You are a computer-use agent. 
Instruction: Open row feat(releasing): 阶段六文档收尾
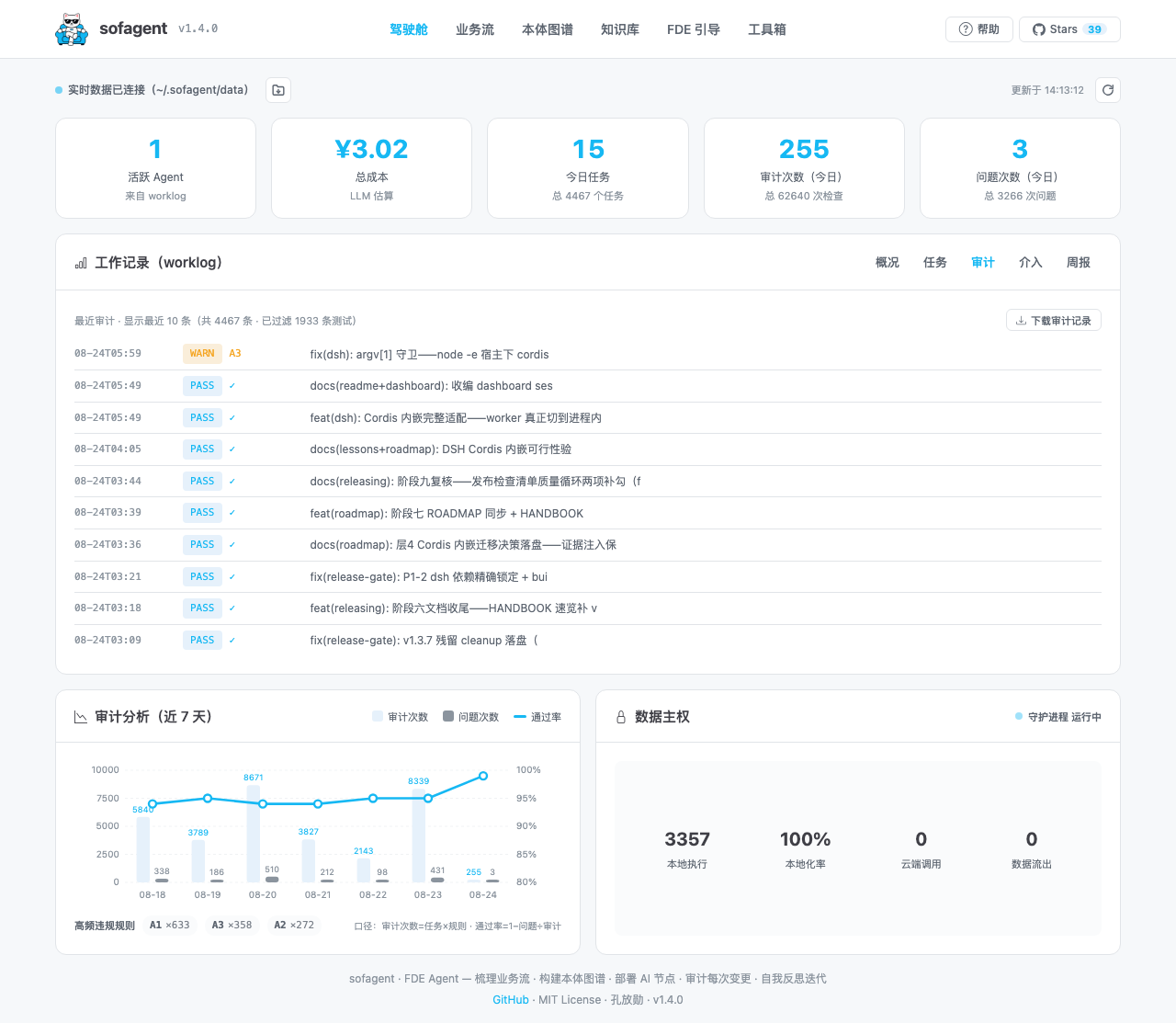point(588,608)
